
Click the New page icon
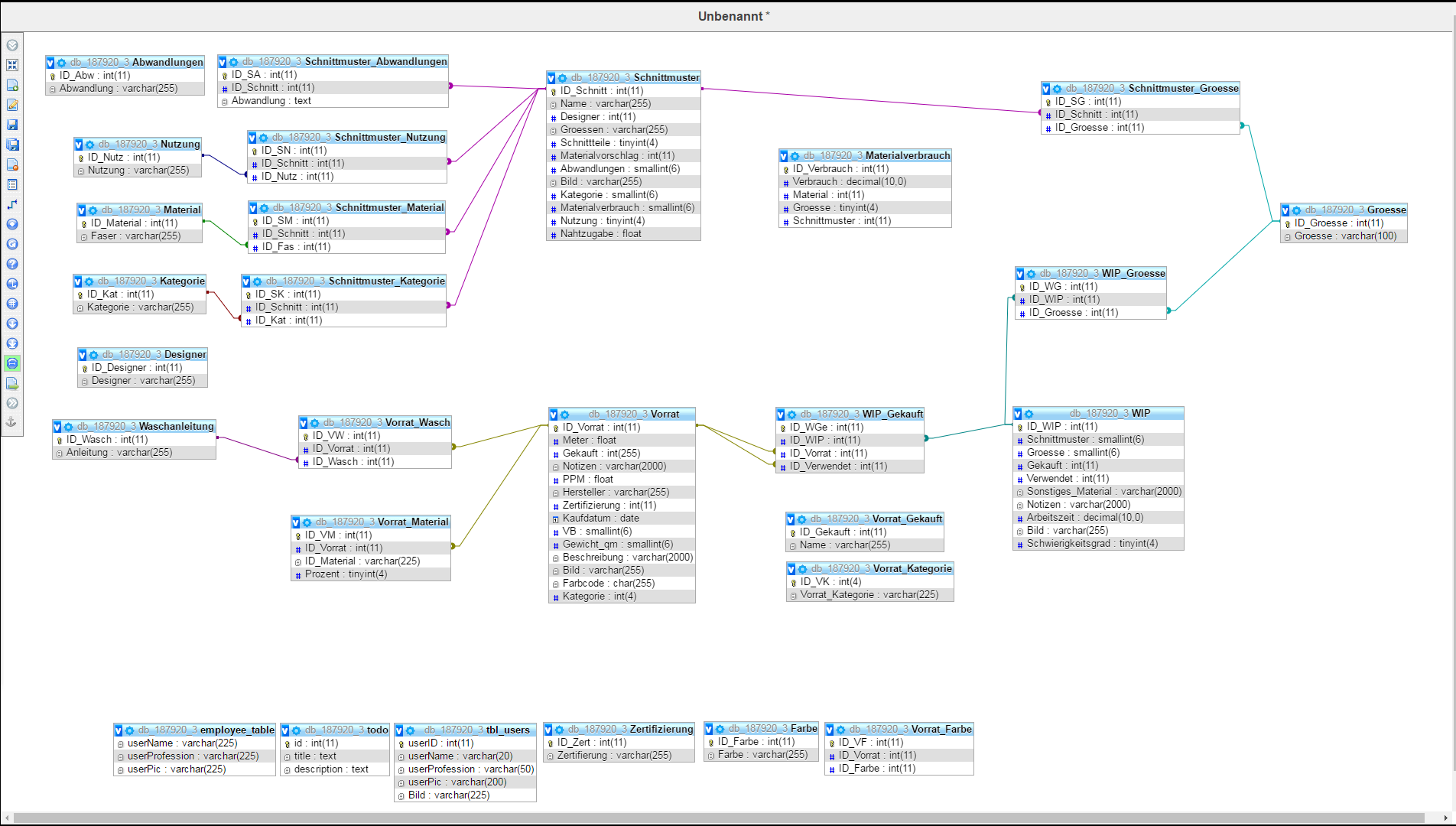(x=12, y=85)
